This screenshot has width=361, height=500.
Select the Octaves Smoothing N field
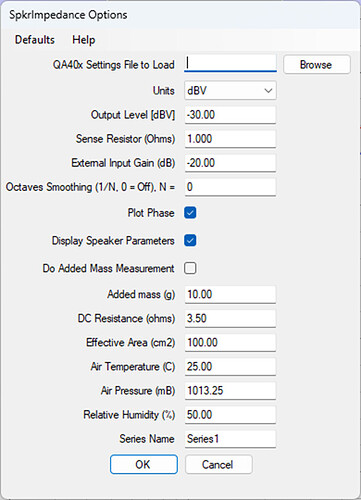pyautogui.click(x=230, y=187)
